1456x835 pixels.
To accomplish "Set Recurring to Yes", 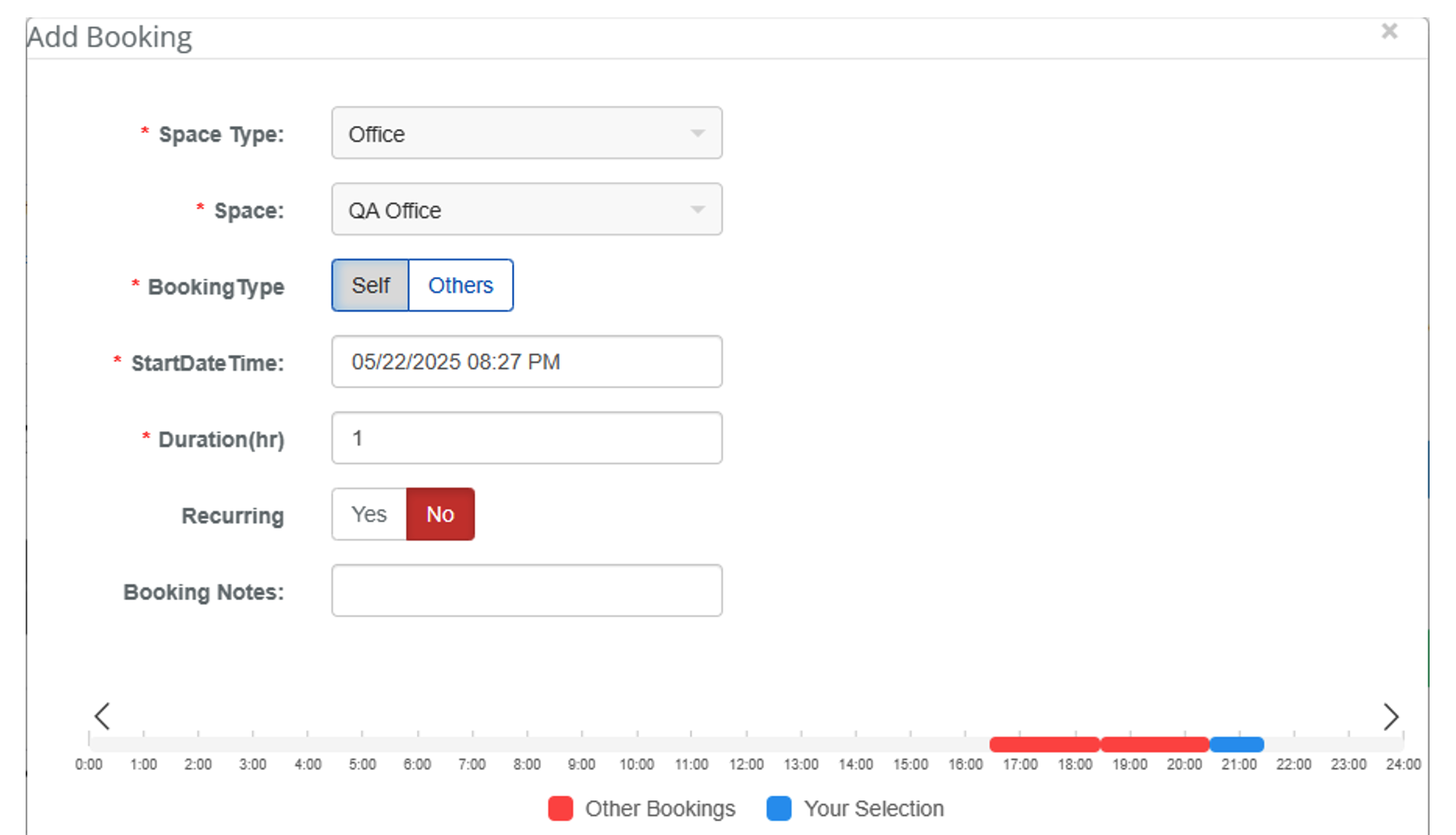I will [369, 514].
